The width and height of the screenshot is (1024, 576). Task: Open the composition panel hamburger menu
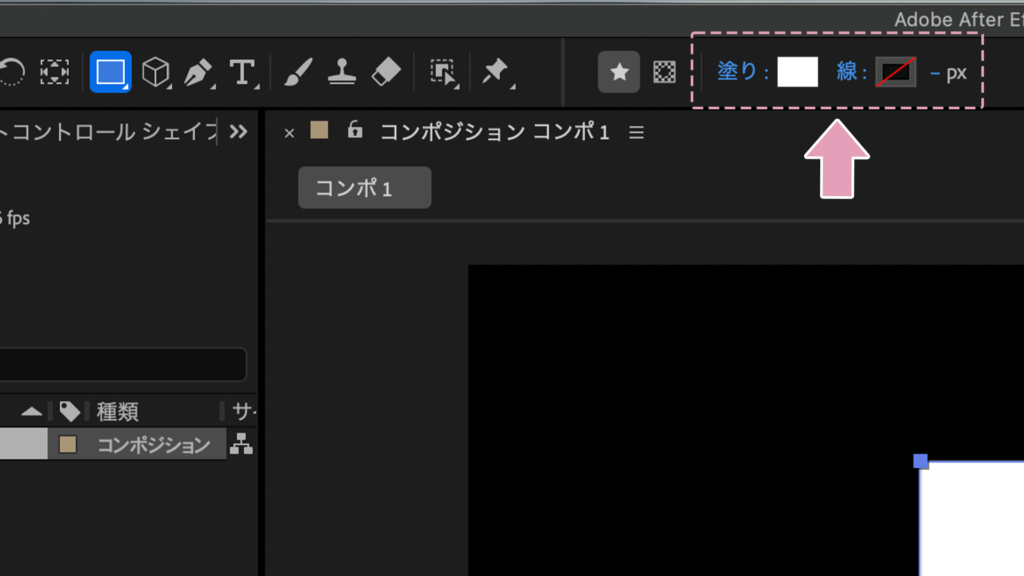point(637,133)
